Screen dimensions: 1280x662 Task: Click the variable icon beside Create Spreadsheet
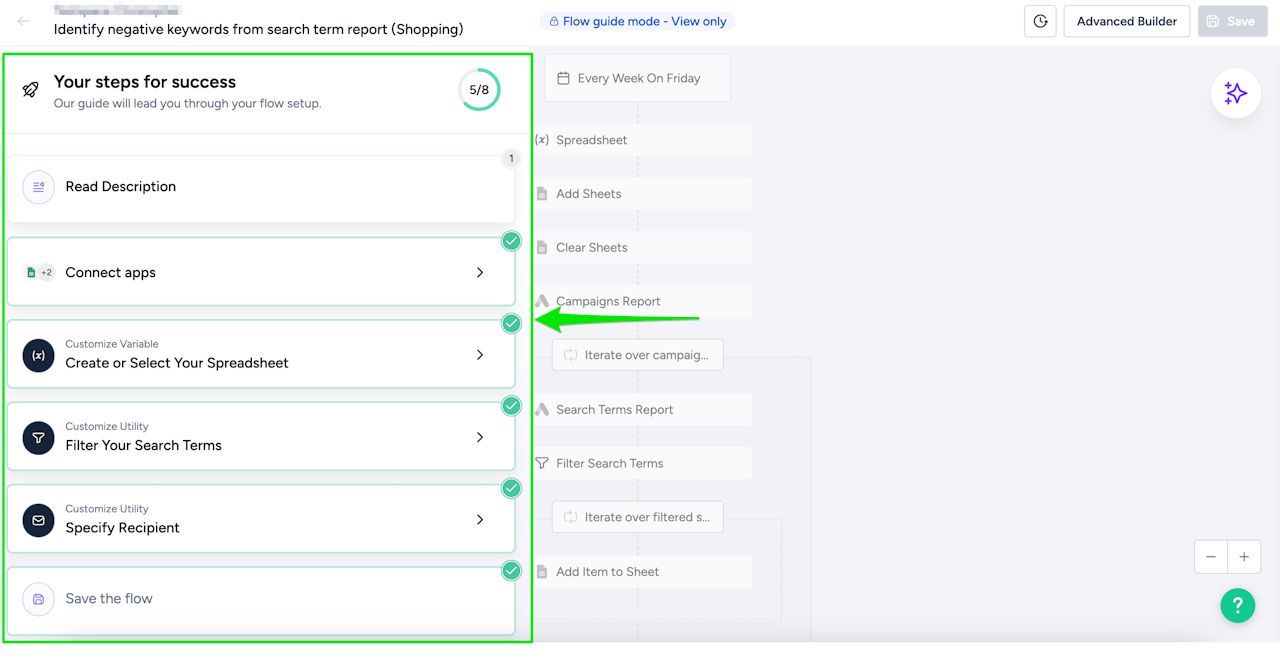pyautogui.click(x=38, y=355)
